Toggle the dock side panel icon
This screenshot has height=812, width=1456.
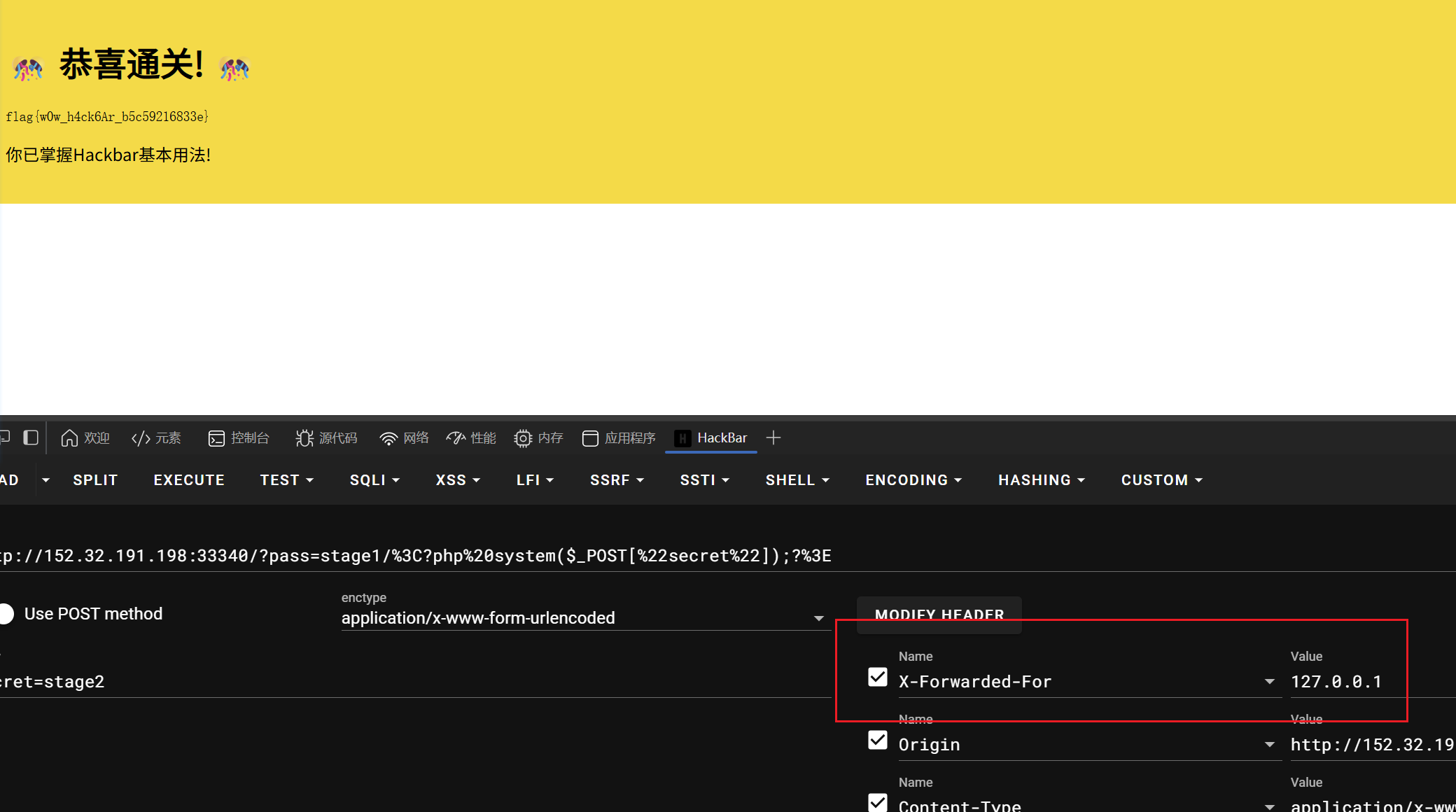[x=31, y=438]
